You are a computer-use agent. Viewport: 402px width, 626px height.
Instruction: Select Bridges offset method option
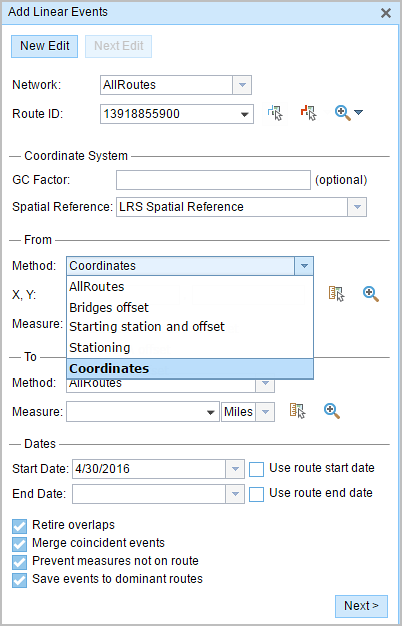click(x=190, y=307)
